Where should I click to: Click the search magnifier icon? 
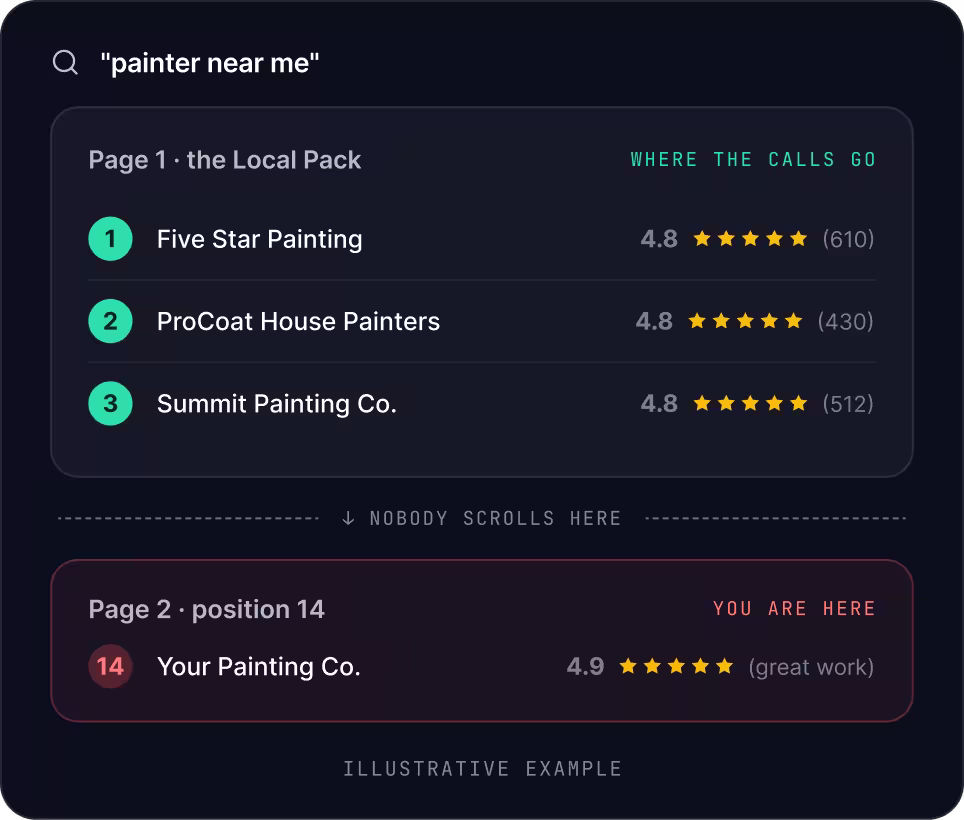65,62
